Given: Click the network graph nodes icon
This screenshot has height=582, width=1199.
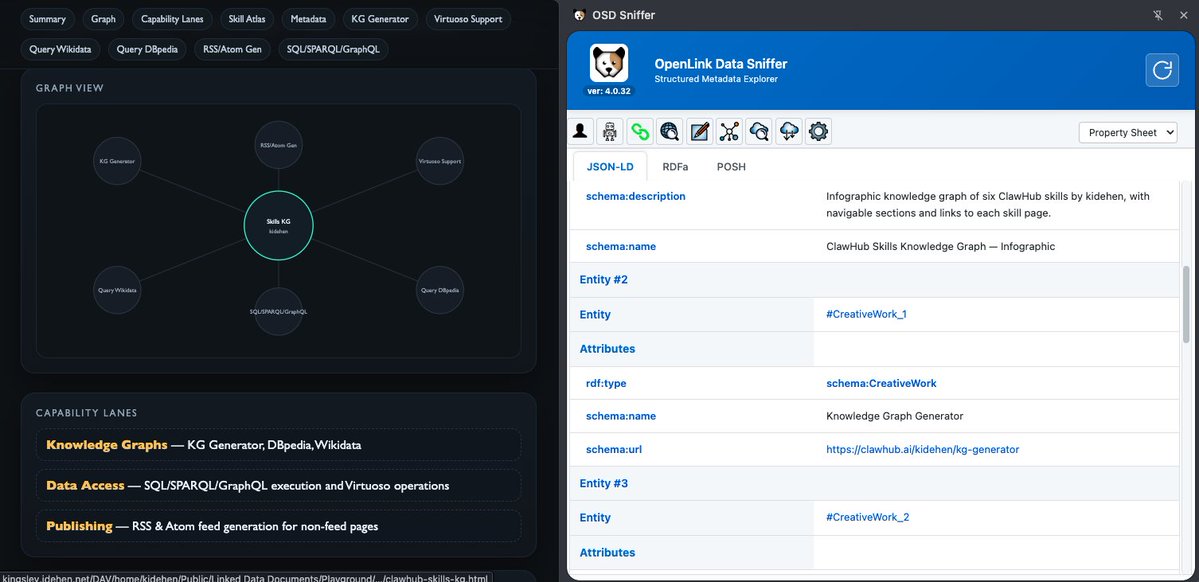Looking at the screenshot, I should [x=729, y=132].
